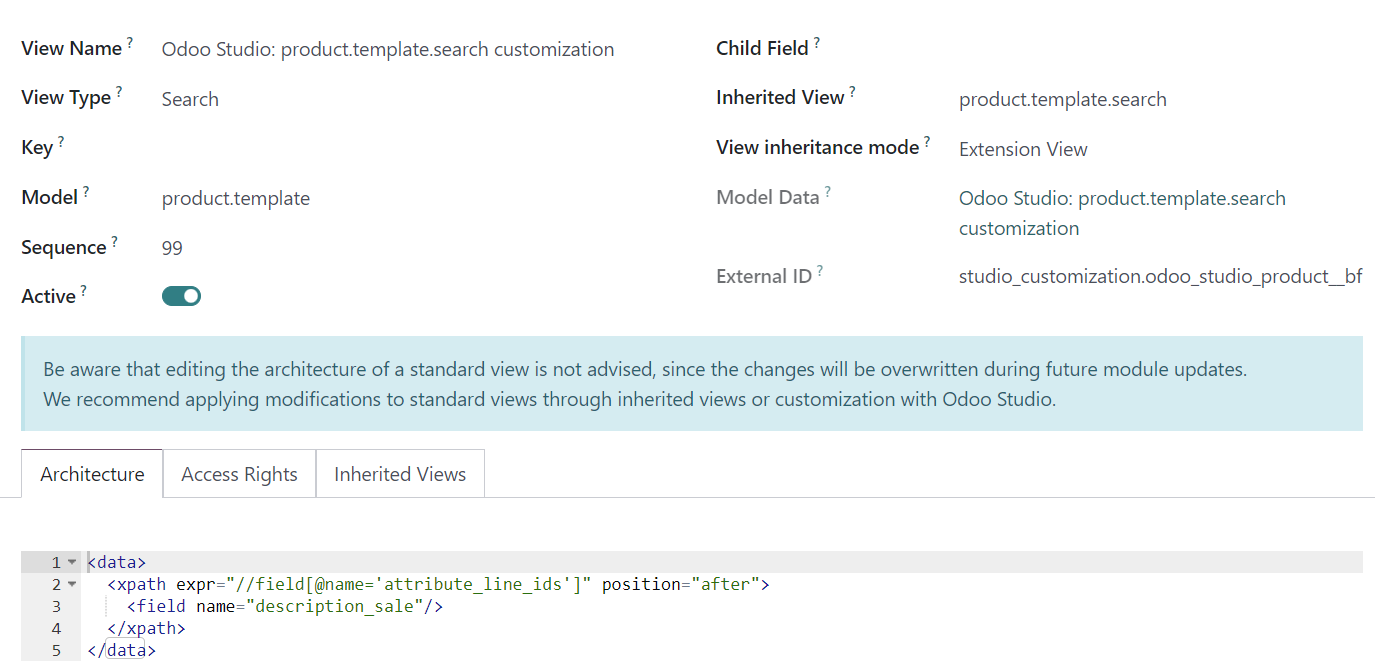Show help tooltip next to Inherited View label
This screenshot has height=662, width=1375.
click(853, 91)
